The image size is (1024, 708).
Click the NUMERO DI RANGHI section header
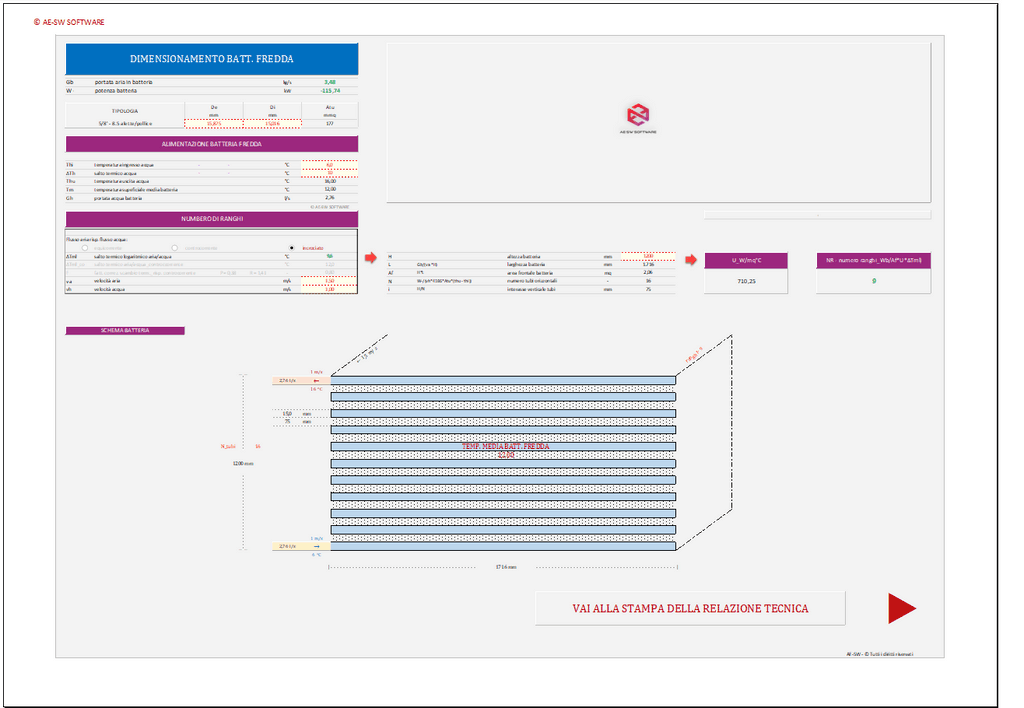[x=211, y=218]
